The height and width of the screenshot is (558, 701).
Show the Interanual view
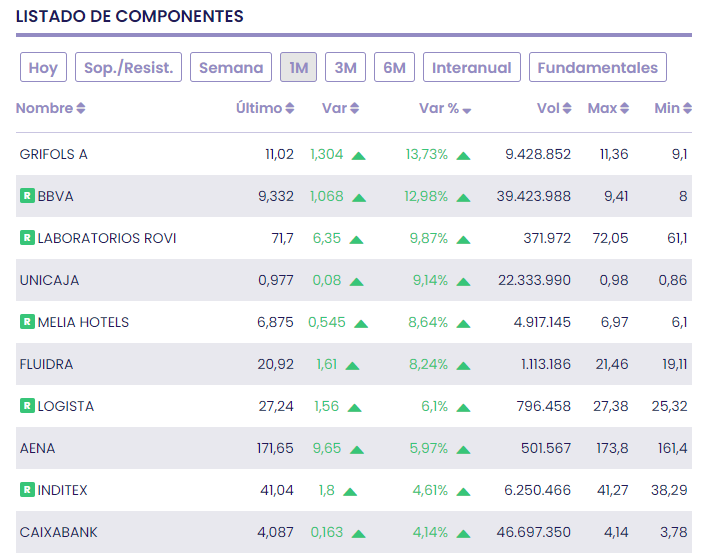pyautogui.click(x=471, y=68)
